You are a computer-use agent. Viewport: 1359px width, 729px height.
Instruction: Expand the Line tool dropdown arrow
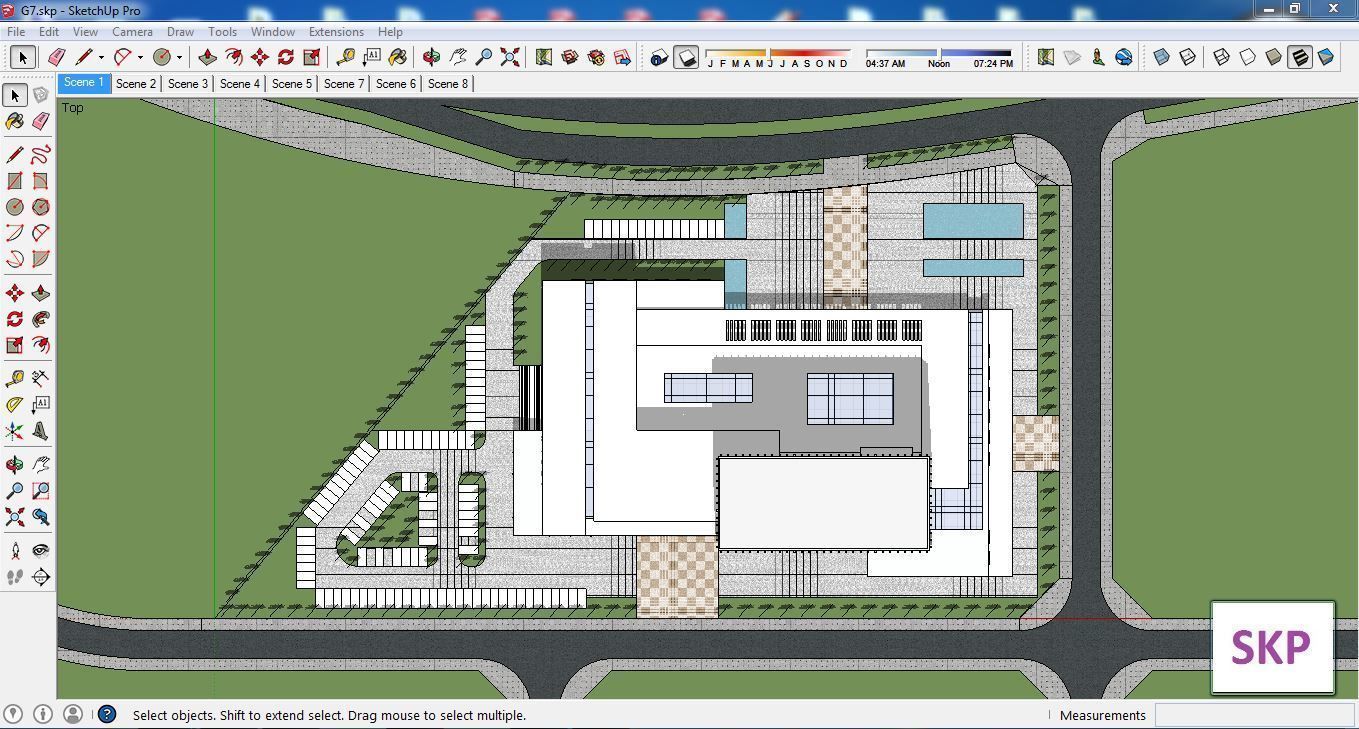[101, 58]
